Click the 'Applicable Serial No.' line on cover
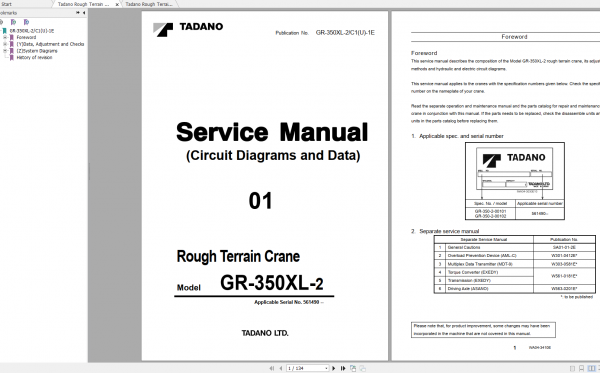The image size is (600, 373). coord(289,302)
